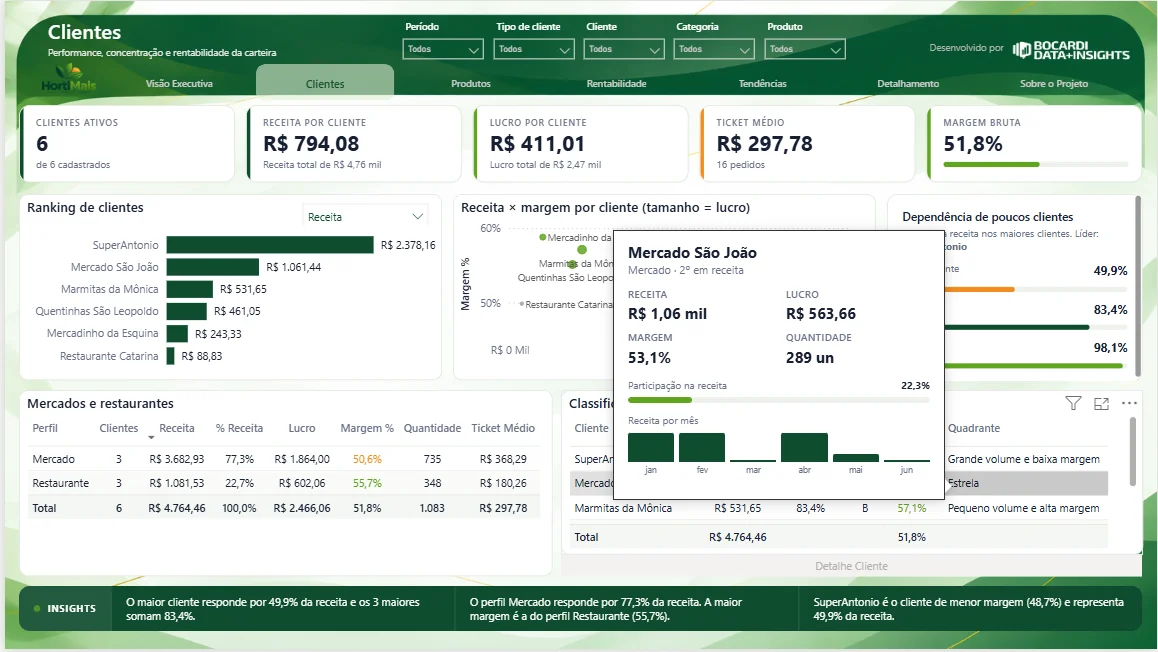Open the Produto filter dropdown
Screen dimensions: 1158x652
click(x=804, y=49)
